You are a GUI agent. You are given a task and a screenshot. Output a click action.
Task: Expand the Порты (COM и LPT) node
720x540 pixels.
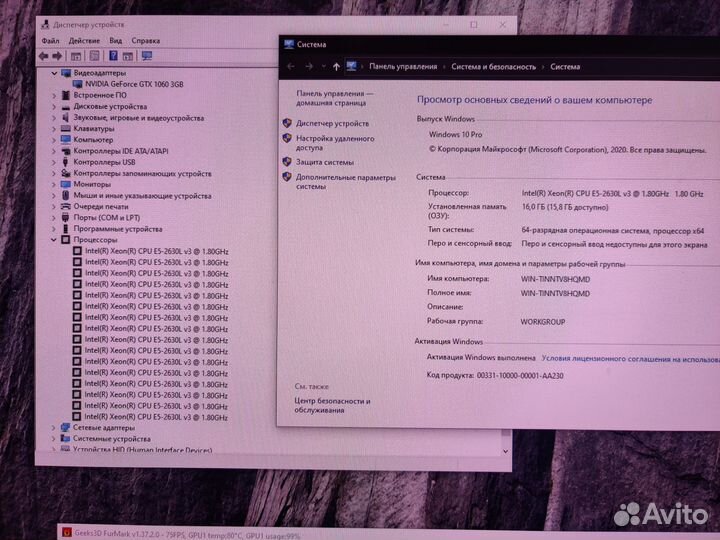[54, 218]
